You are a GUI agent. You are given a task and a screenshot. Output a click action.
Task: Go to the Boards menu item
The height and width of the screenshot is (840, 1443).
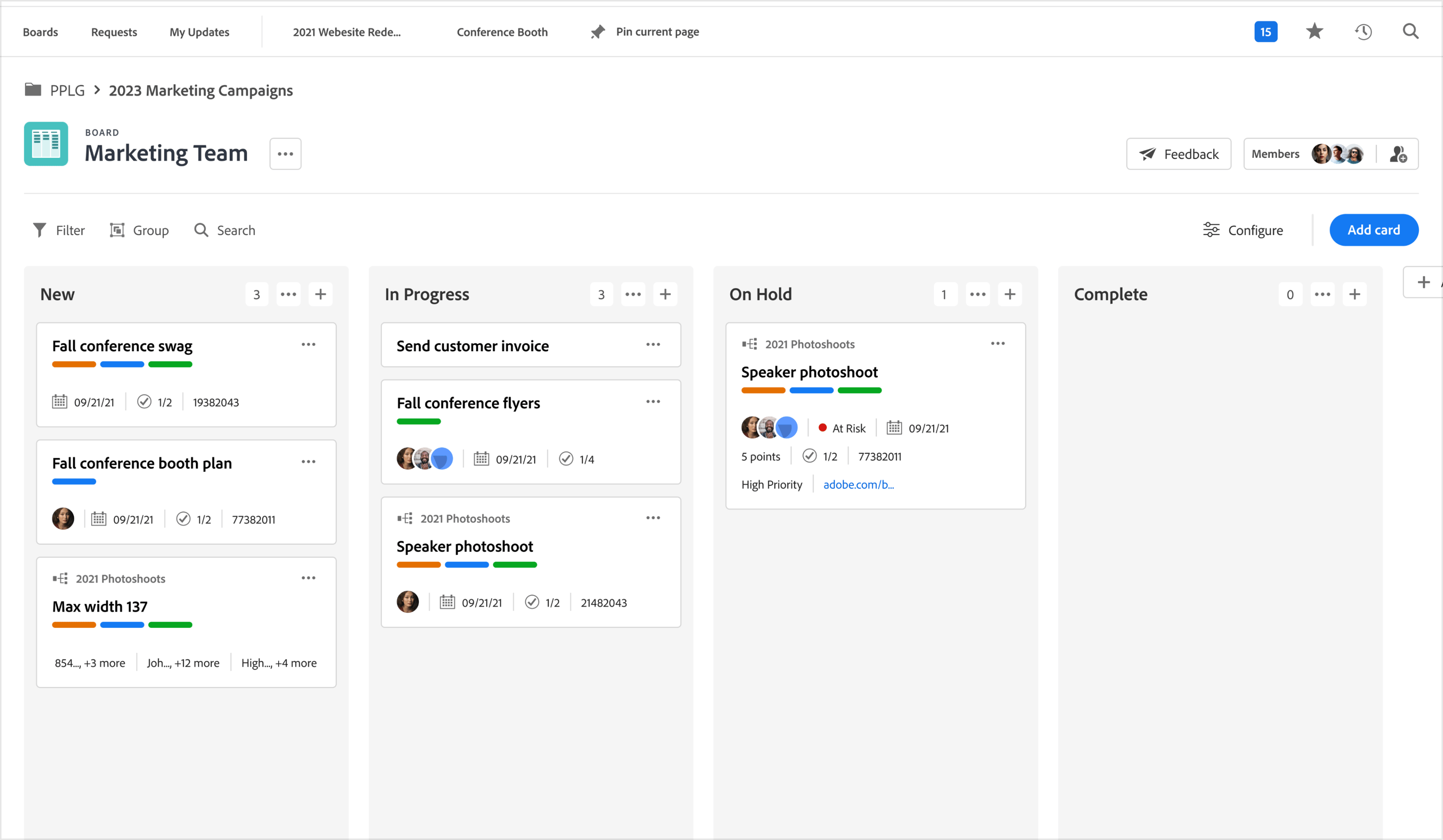click(41, 32)
